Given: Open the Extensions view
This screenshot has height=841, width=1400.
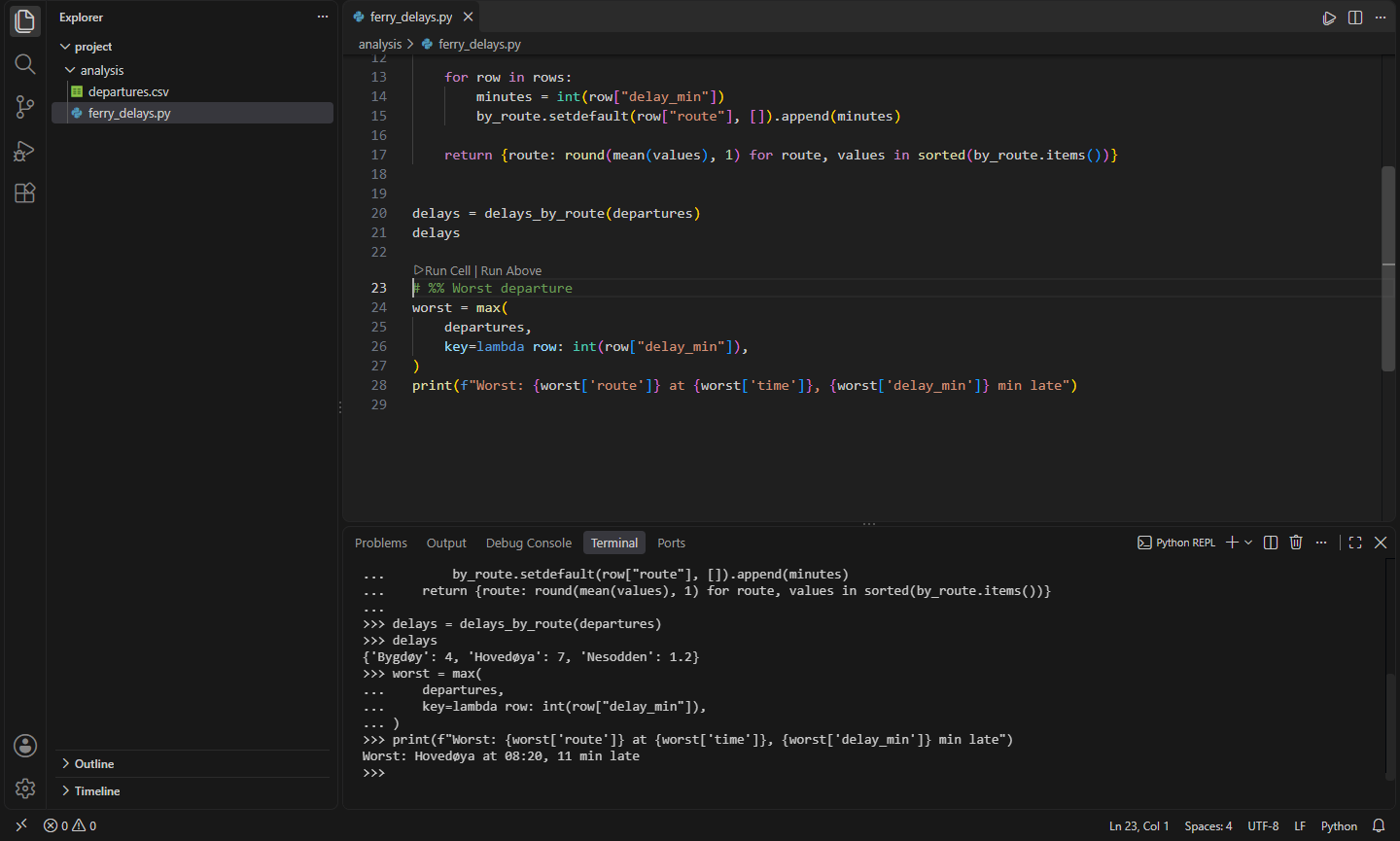Looking at the screenshot, I should tap(25, 193).
